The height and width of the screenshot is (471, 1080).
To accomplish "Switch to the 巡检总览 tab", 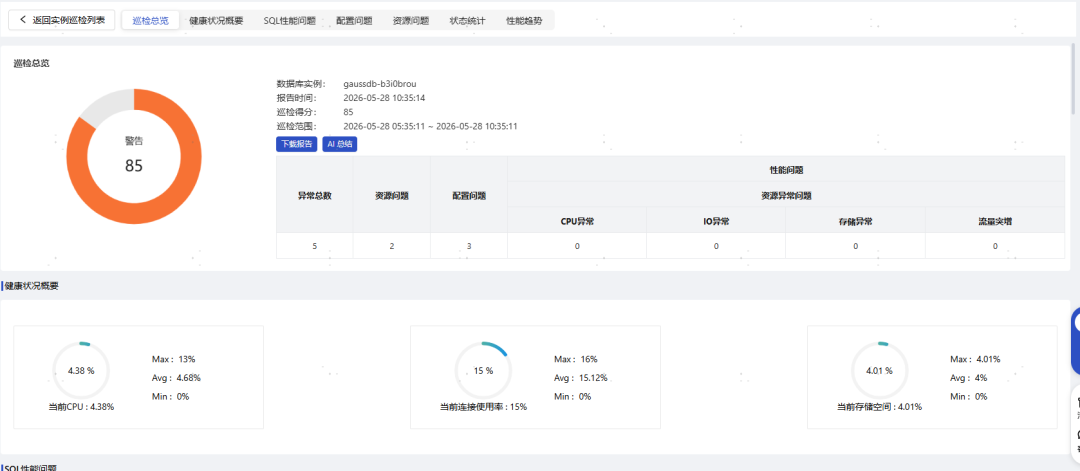I will click(x=150, y=21).
